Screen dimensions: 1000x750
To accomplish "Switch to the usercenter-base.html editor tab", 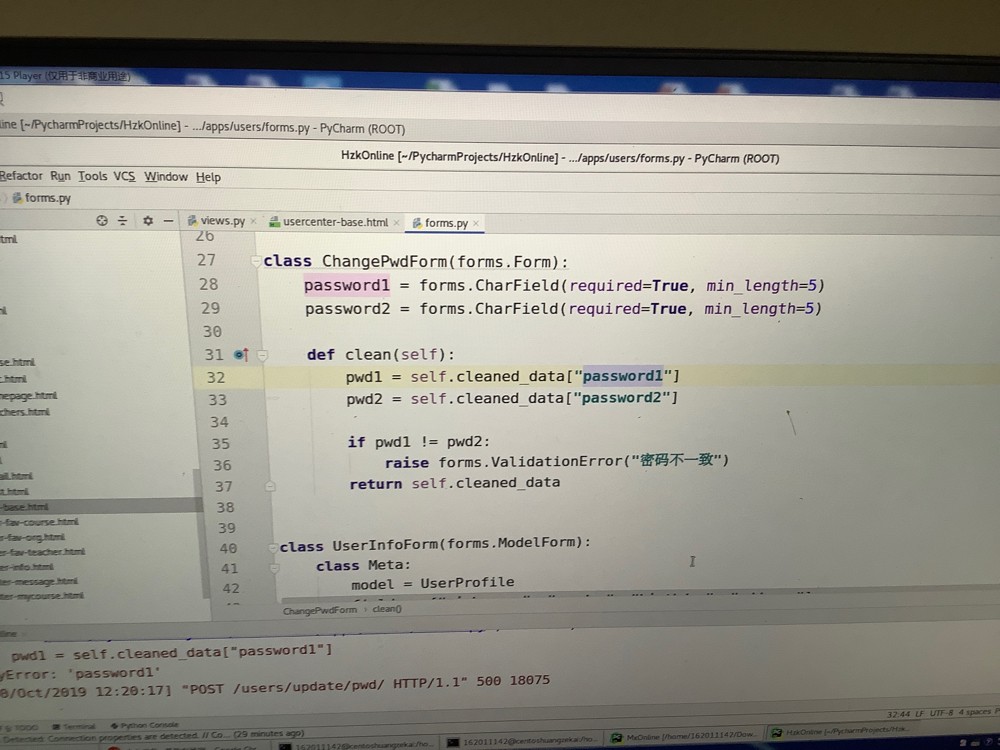I will (x=335, y=222).
